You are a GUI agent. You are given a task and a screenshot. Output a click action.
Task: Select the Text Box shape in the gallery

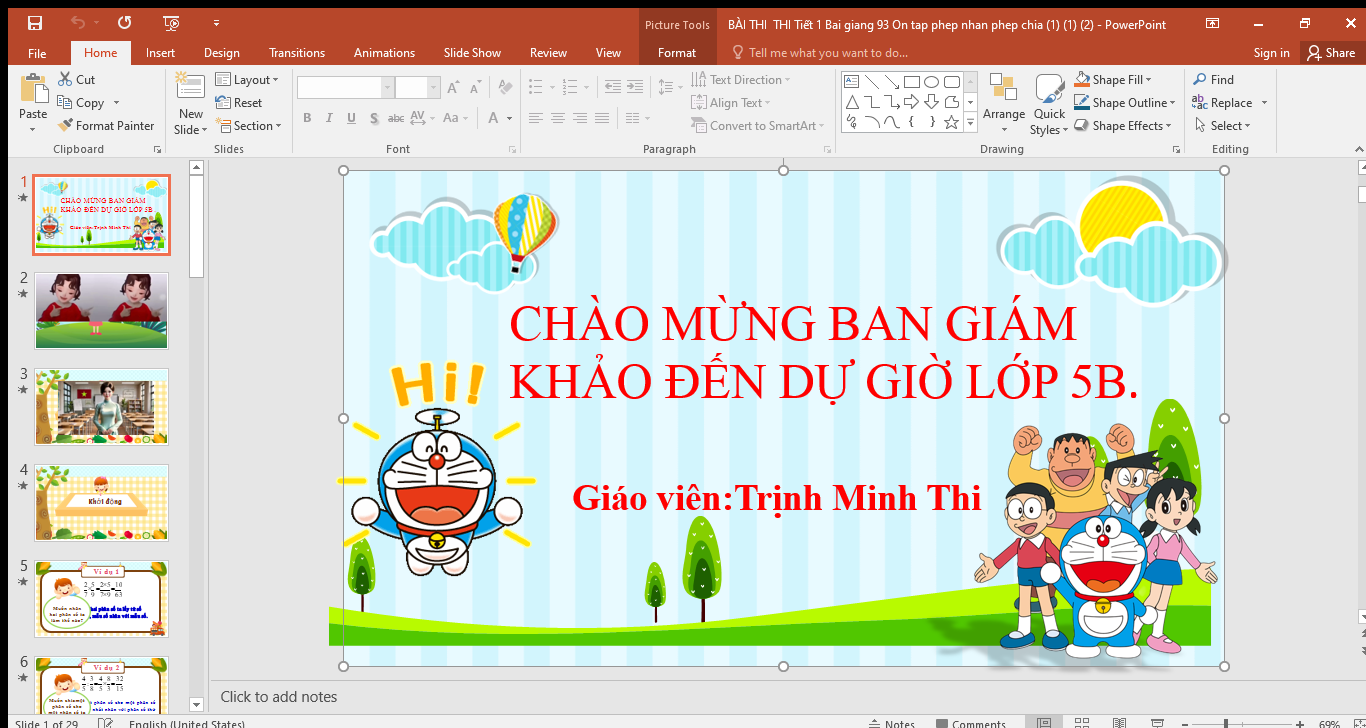852,82
